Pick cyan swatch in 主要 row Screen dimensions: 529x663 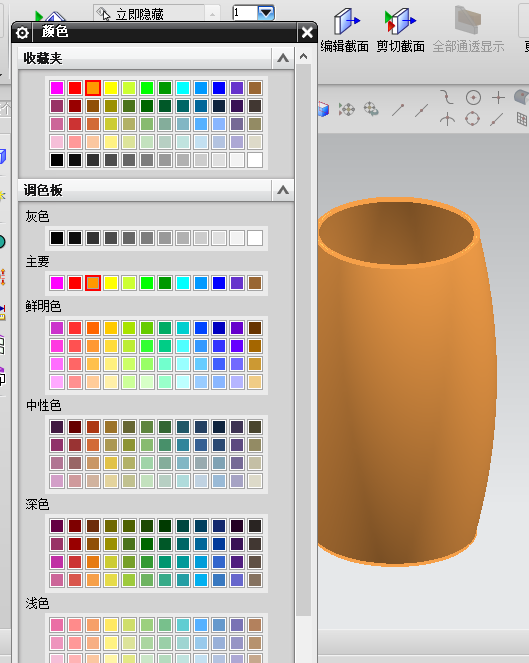183,283
